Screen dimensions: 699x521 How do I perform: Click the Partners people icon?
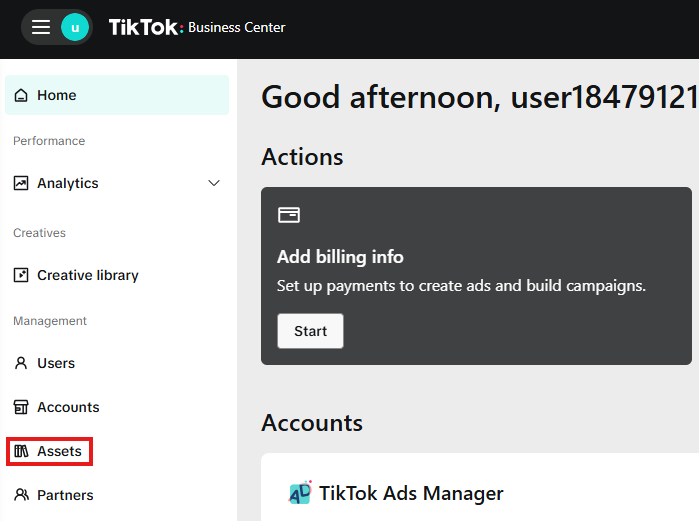(x=21, y=495)
